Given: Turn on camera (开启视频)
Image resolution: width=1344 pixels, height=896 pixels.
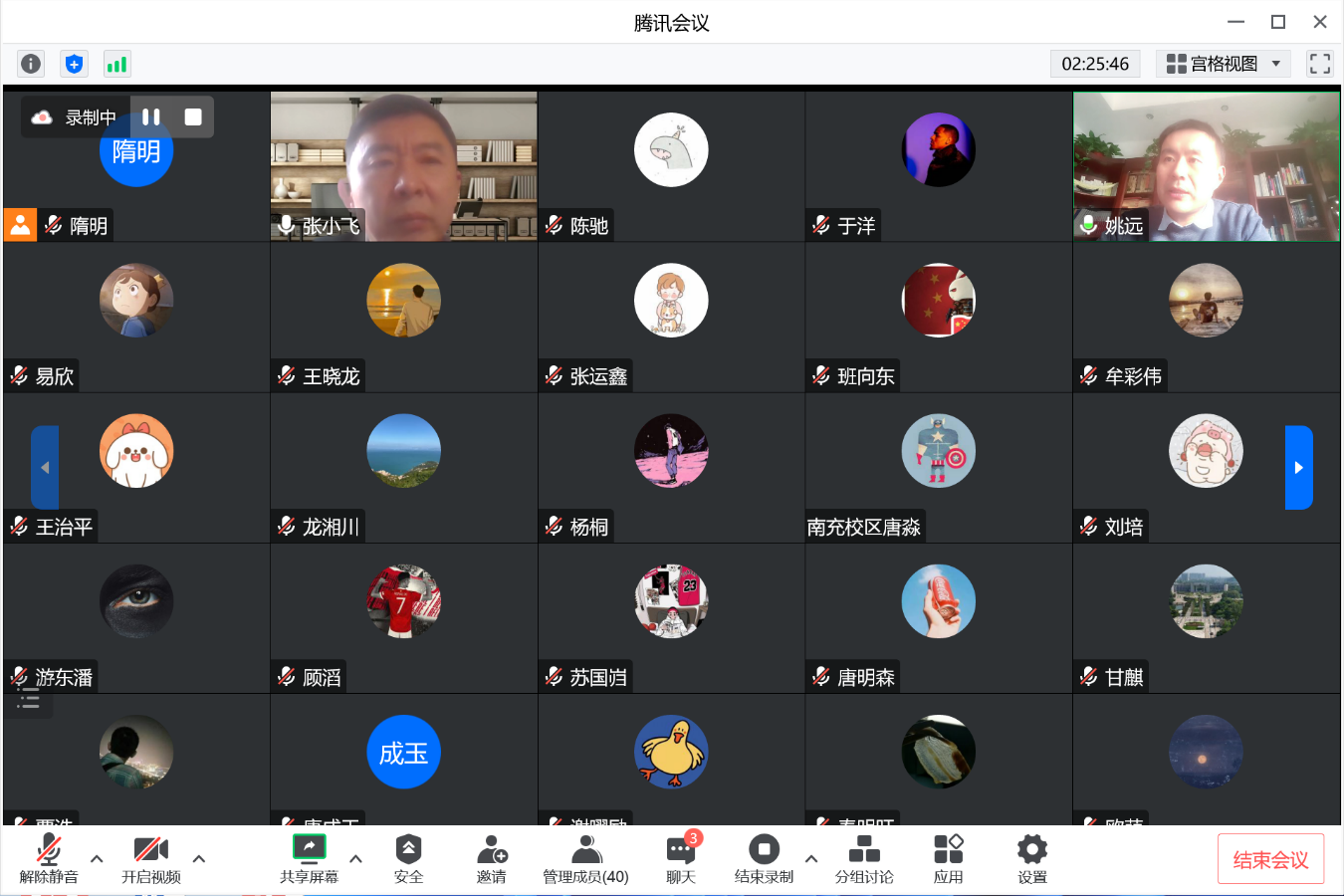Looking at the screenshot, I should click(150, 858).
